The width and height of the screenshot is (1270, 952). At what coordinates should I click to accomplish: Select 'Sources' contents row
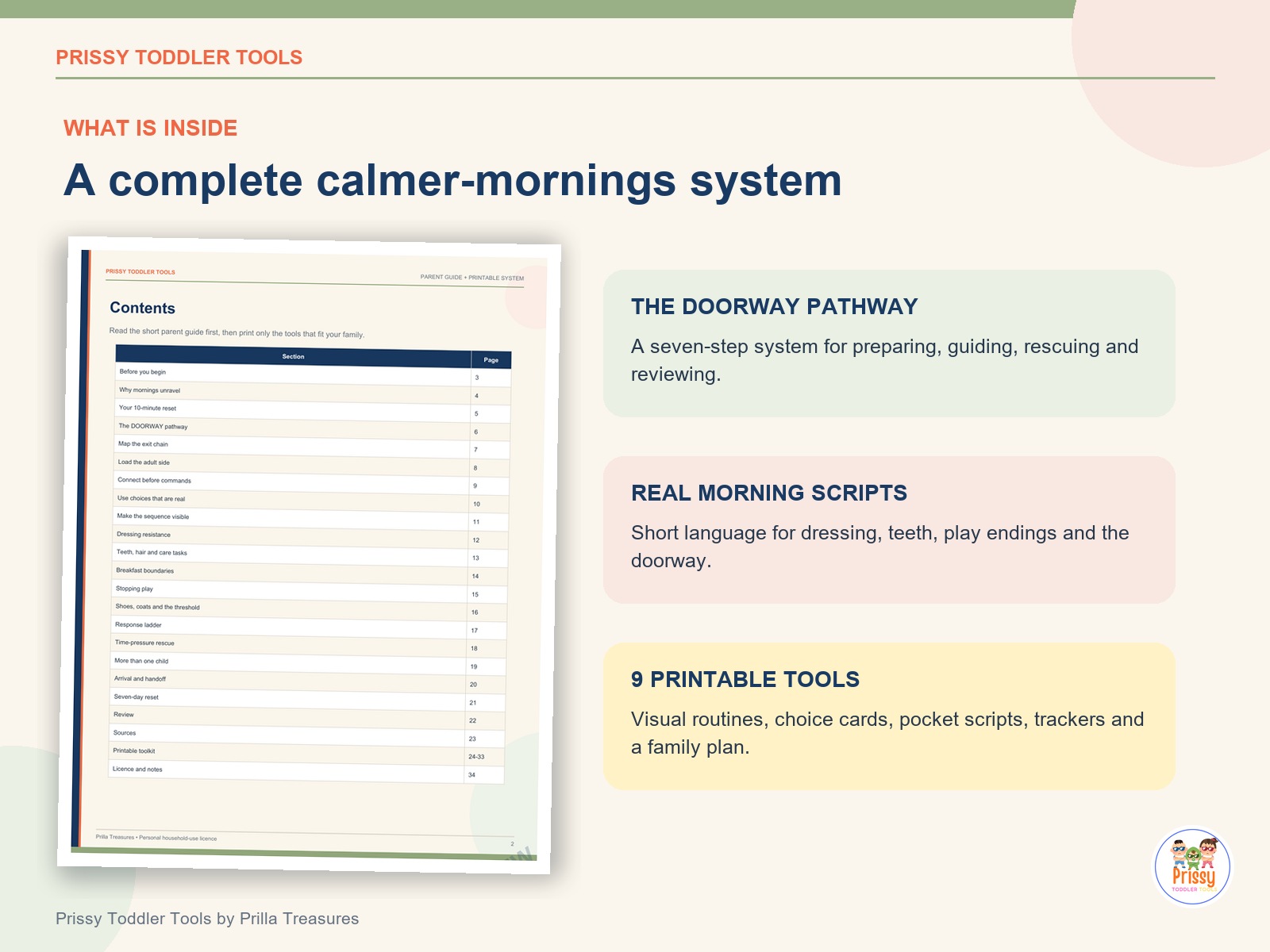306,735
